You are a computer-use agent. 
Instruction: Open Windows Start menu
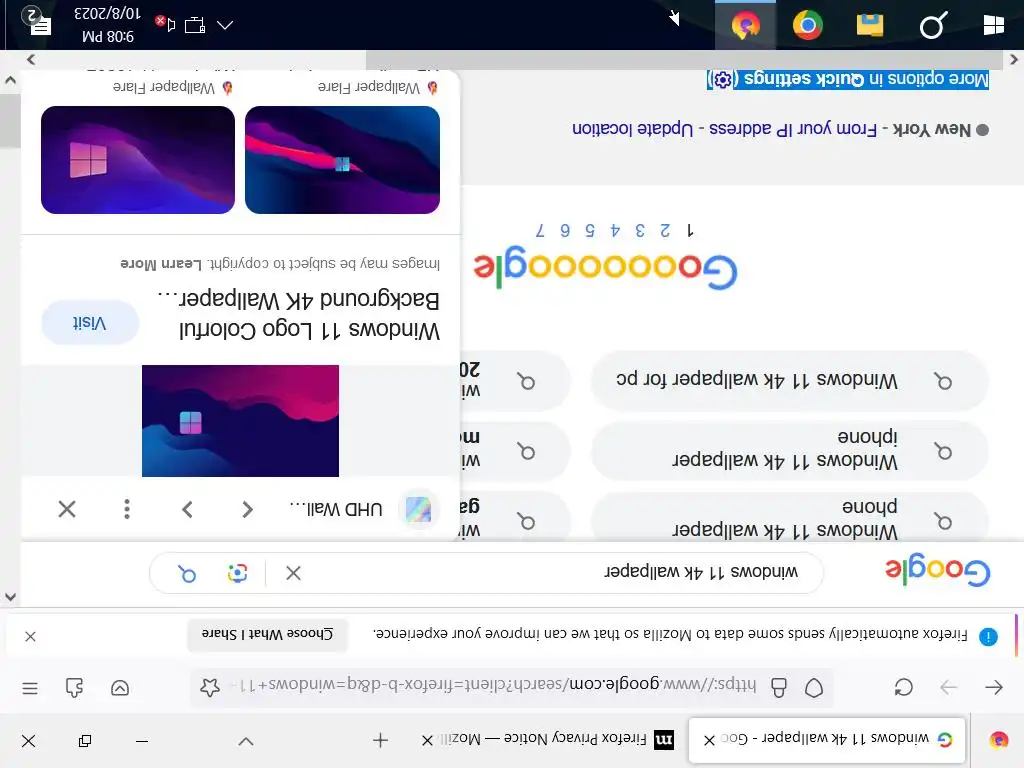click(x=993, y=25)
